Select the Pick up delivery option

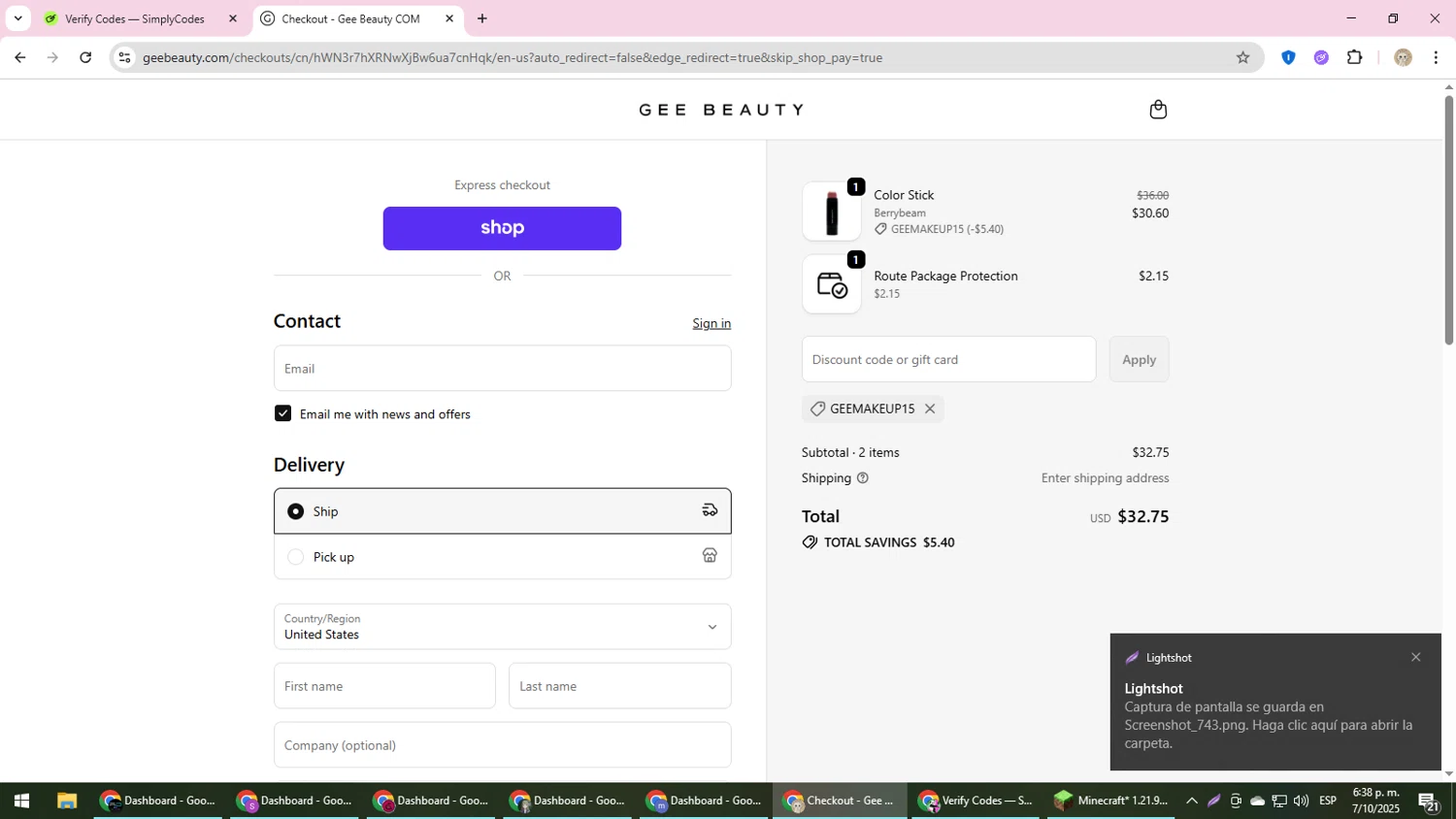pos(502,557)
